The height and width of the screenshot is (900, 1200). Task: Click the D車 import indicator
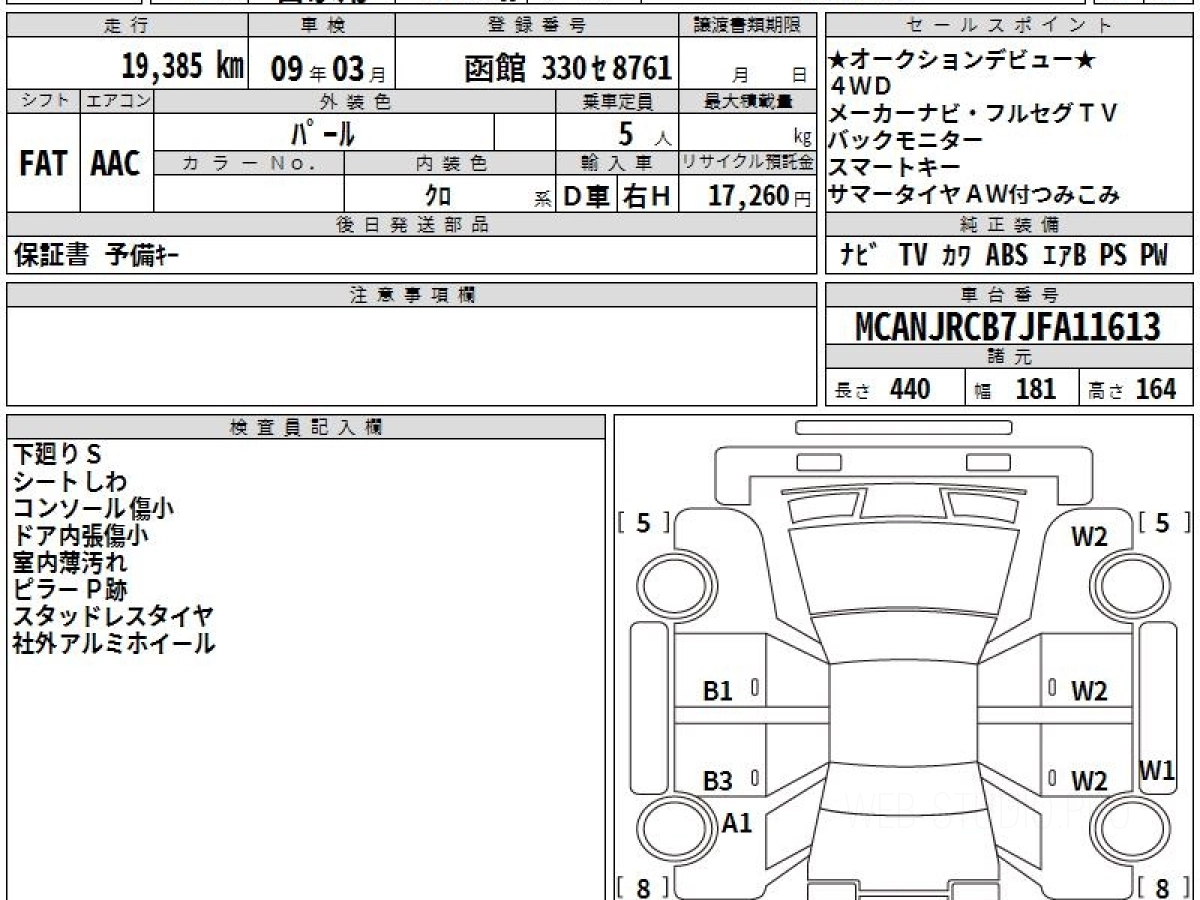[x=586, y=196]
